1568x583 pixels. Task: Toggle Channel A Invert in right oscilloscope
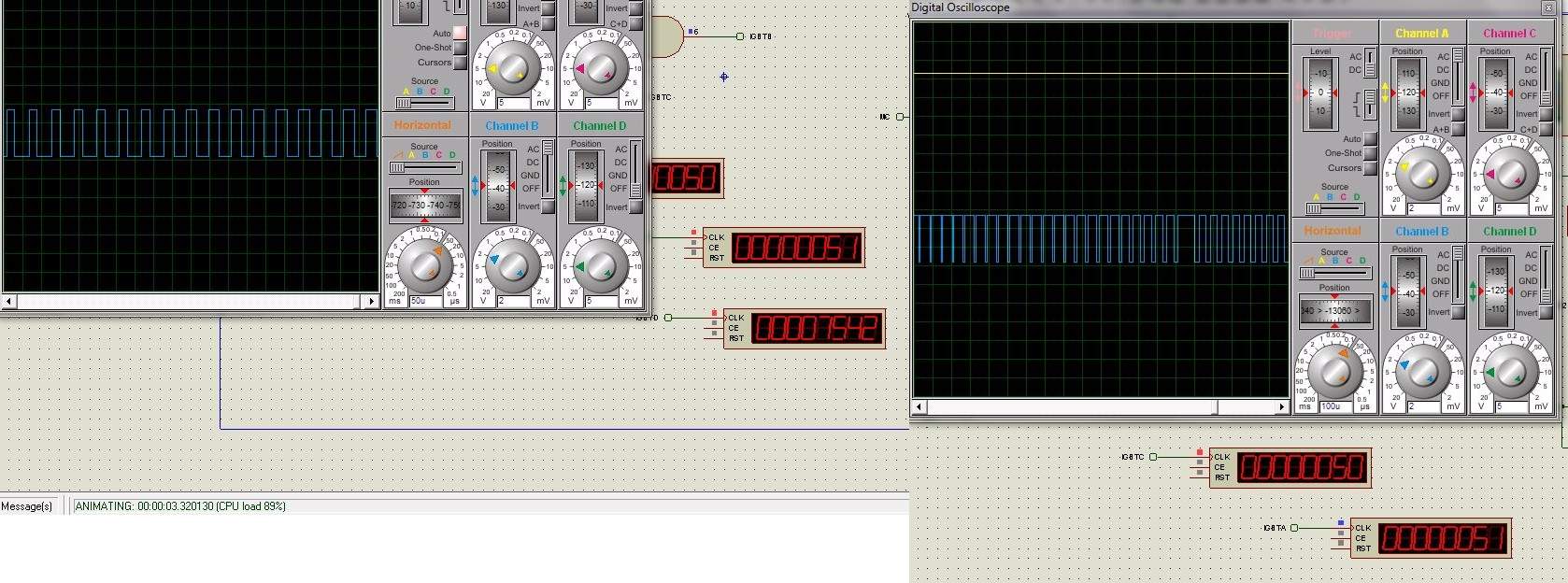pos(1458,114)
